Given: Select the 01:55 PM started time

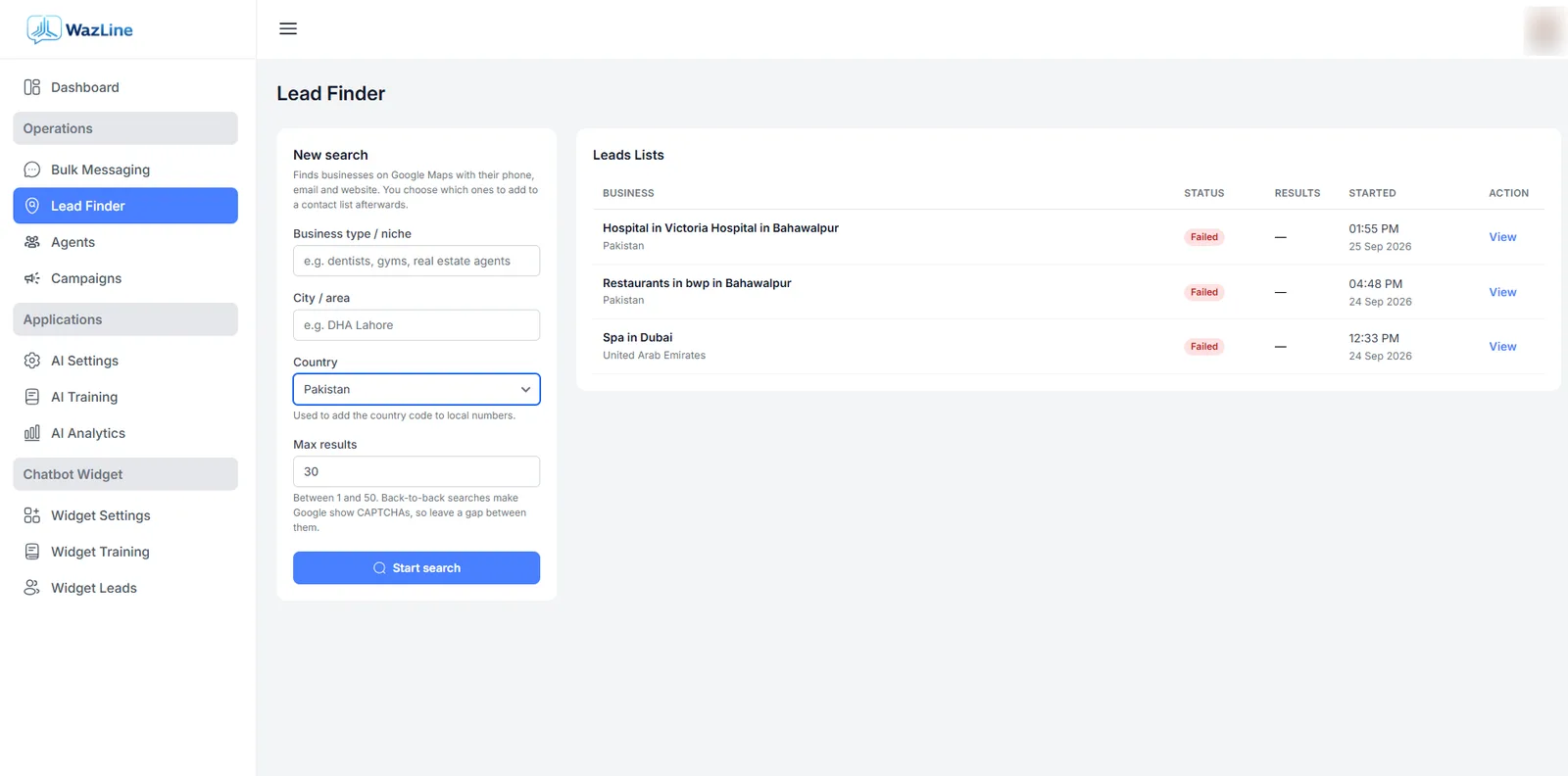Looking at the screenshot, I should [1374, 229].
